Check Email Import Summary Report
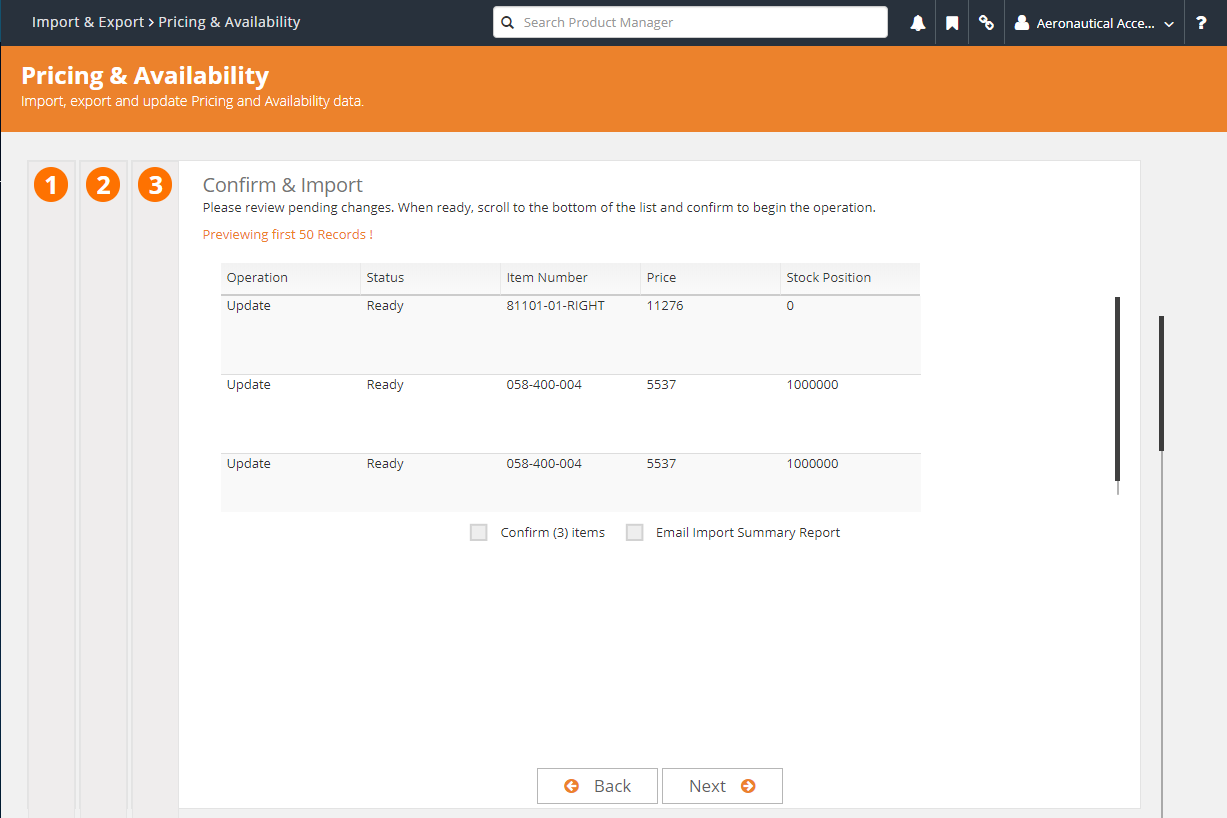 (635, 532)
